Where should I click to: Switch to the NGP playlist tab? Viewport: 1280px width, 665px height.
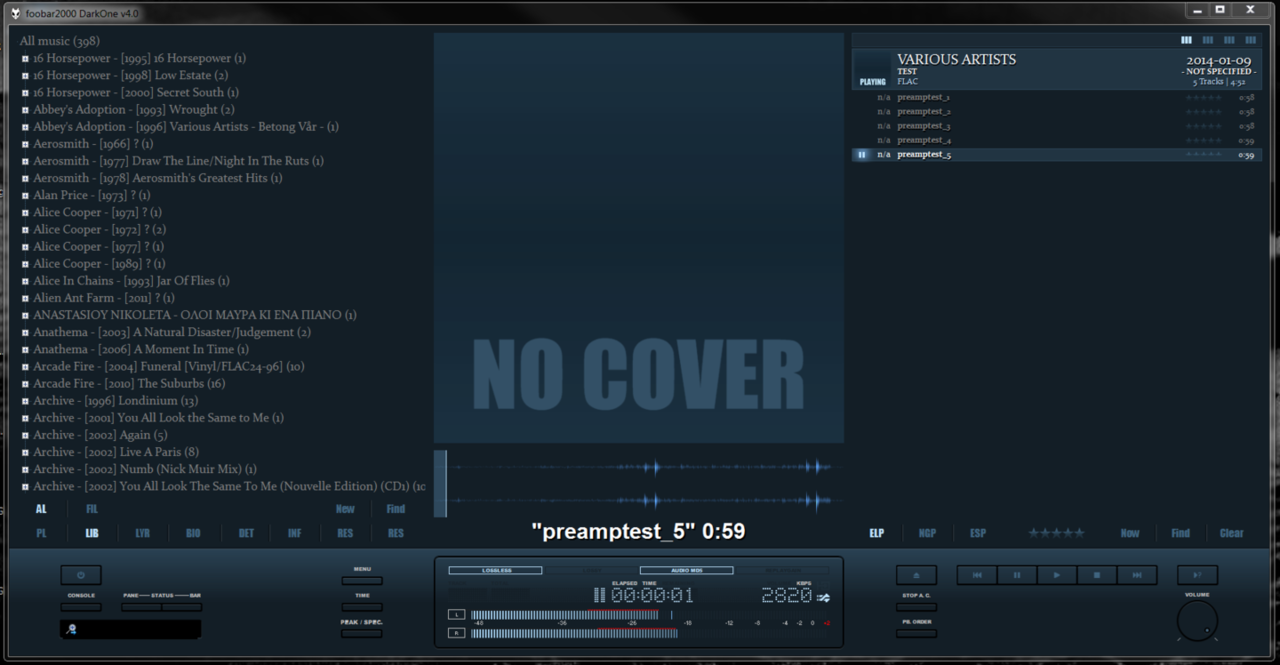(x=927, y=534)
